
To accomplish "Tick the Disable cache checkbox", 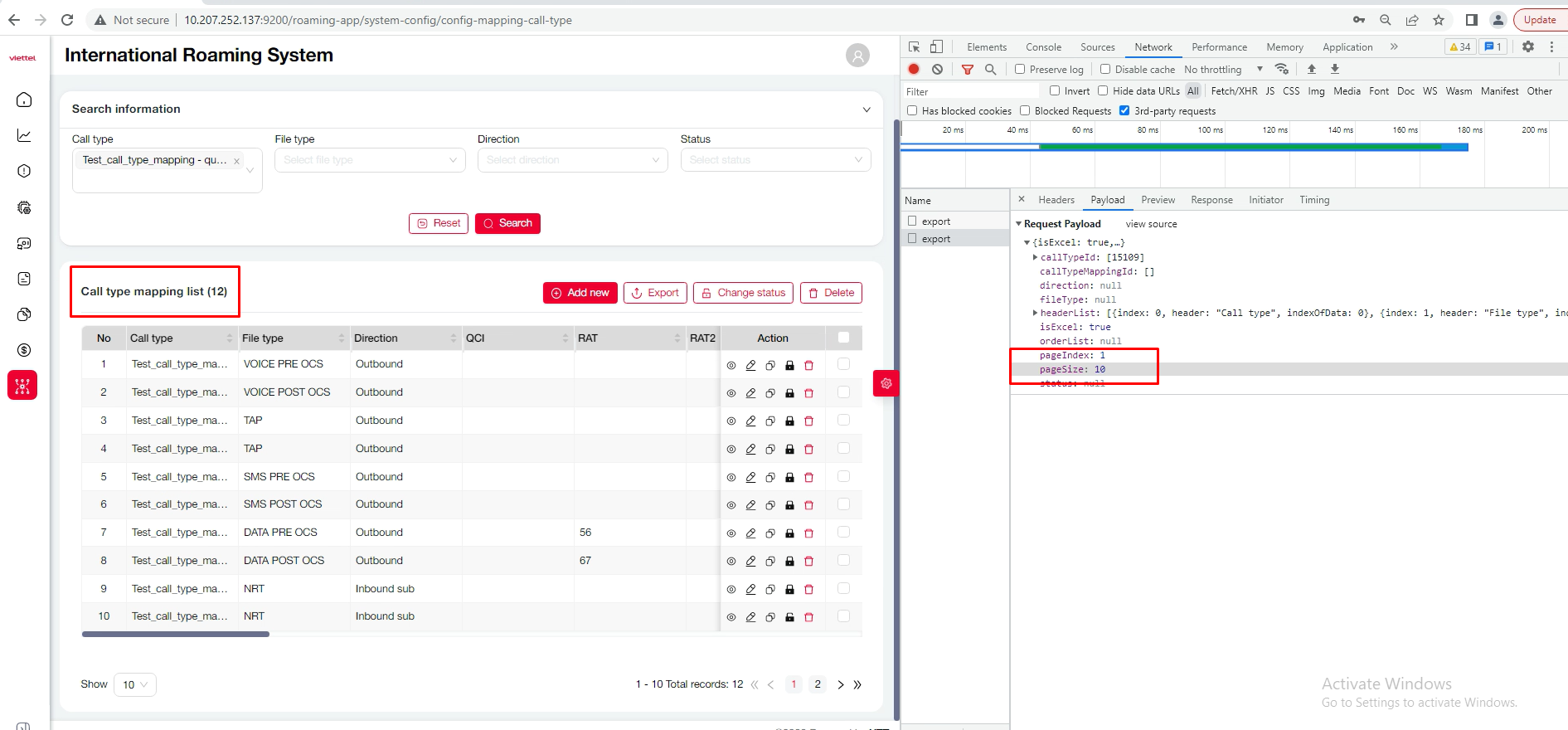I will click(1105, 70).
